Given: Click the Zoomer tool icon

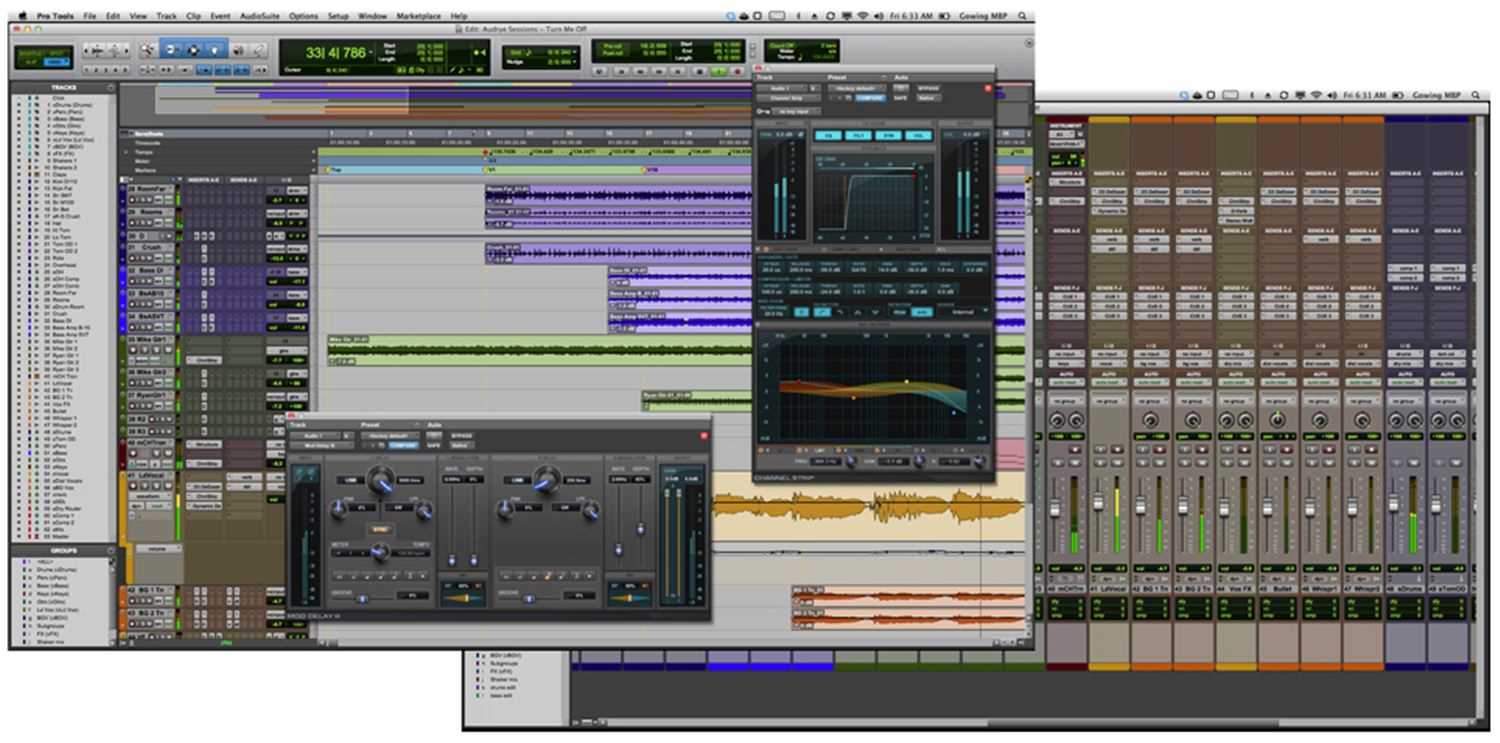Looking at the screenshot, I should pos(147,51).
